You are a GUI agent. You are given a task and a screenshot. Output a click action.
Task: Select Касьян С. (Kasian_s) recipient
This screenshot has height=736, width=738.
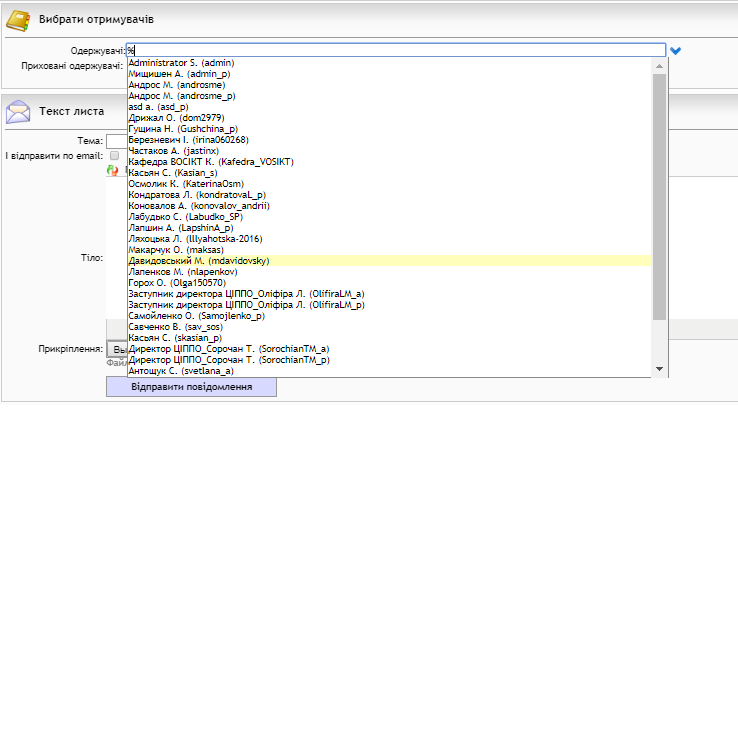(x=389, y=173)
